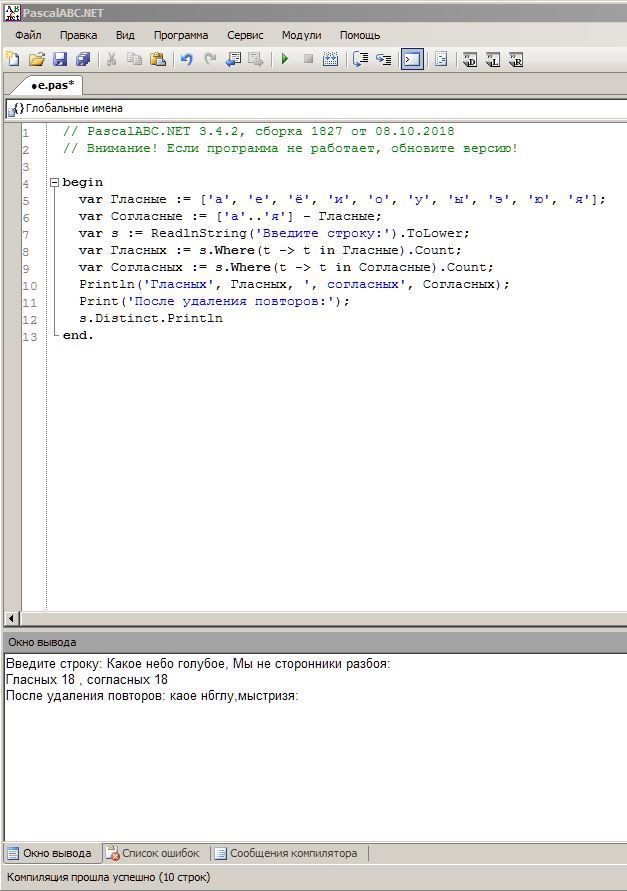The width and height of the screenshot is (627, 891).
Task: Open the Сервис menu
Action: pyautogui.click(x=245, y=35)
